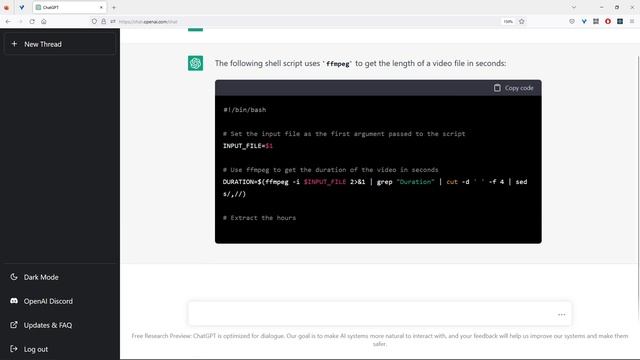Copy the code block contents

[513, 88]
